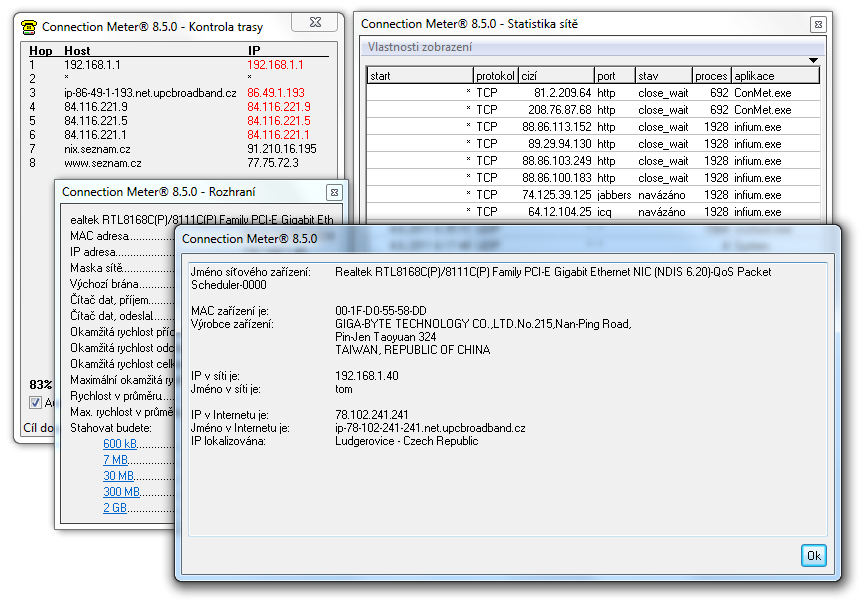
Task: Click the Čítač dat, příjem row
Action: (122, 299)
